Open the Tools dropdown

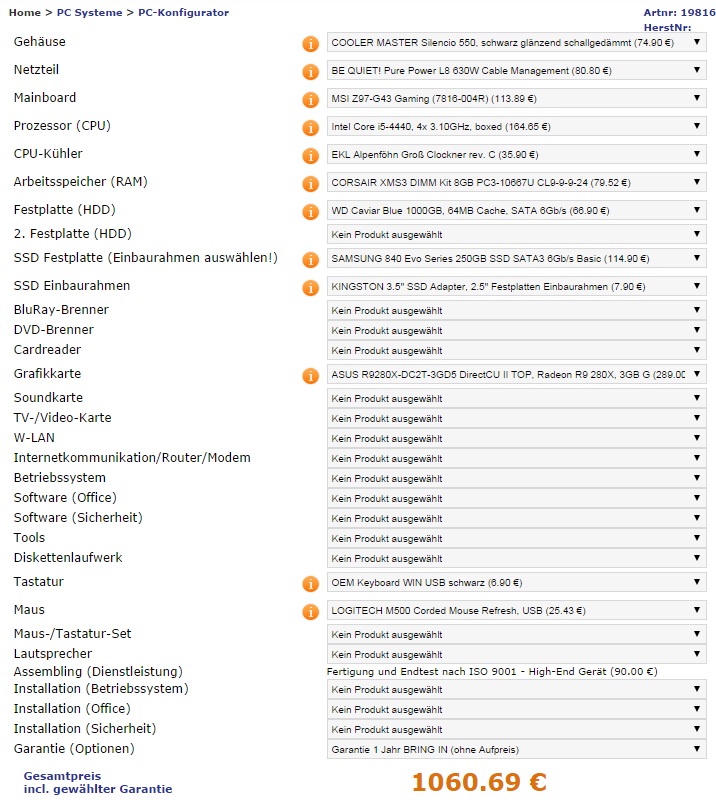pyautogui.click(x=516, y=538)
